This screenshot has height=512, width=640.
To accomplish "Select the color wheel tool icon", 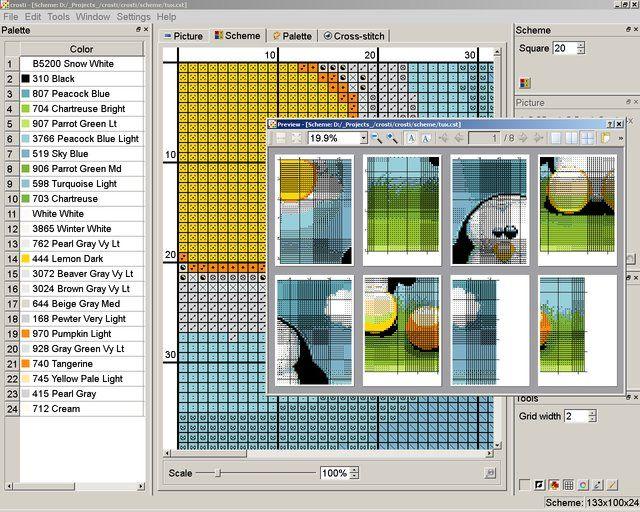I will coord(583,485).
